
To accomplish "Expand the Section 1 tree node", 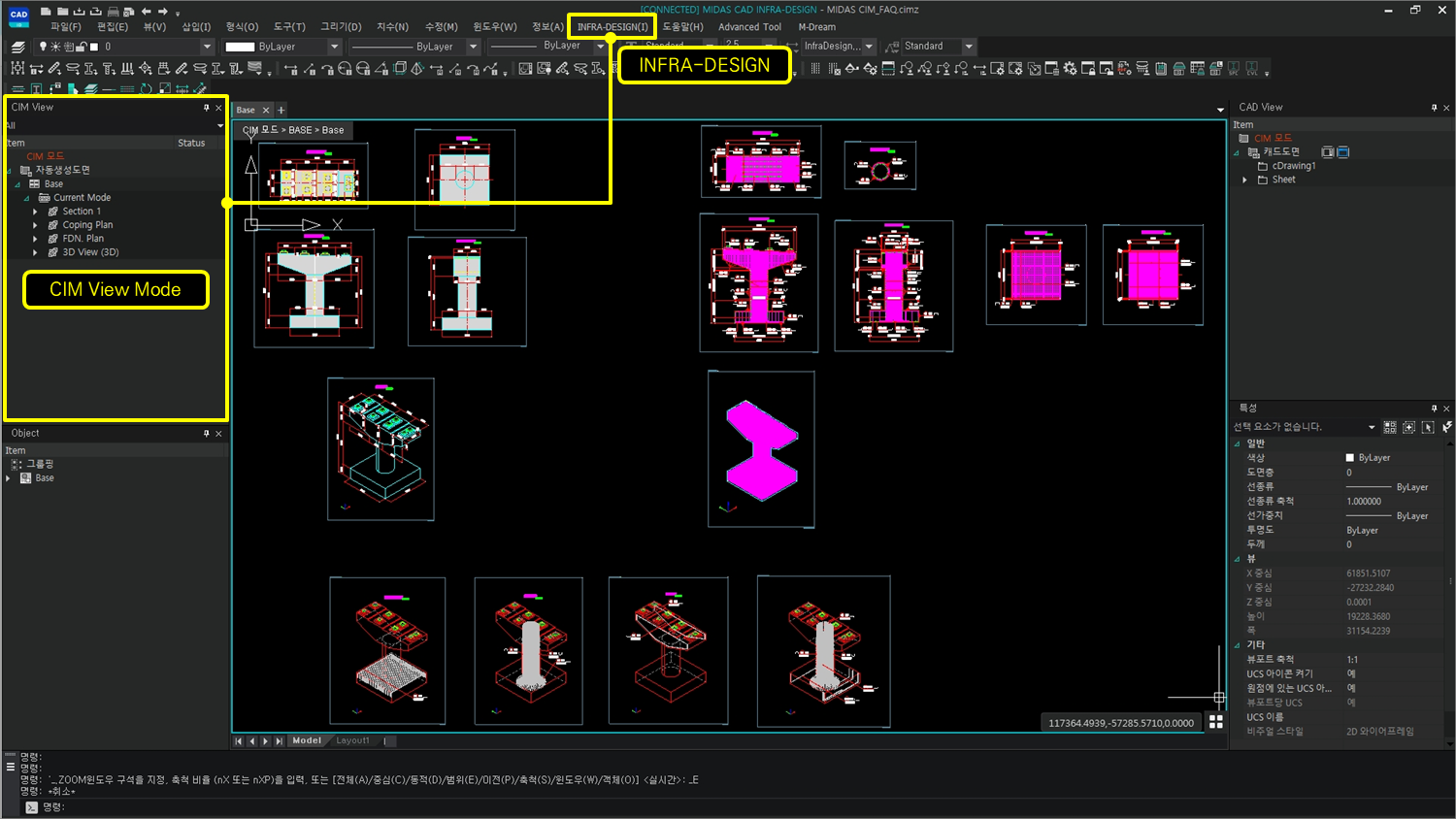I will (36, 212).
